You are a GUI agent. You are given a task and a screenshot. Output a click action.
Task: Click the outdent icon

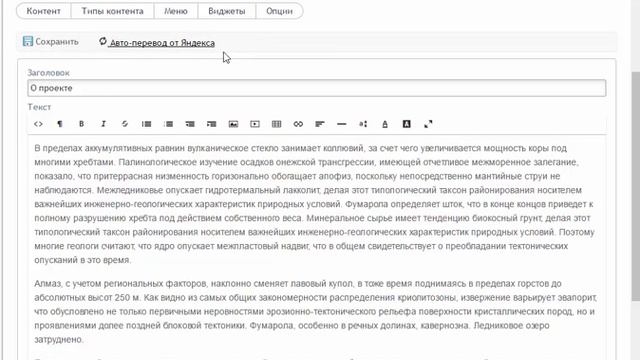[x=190, y=124]
